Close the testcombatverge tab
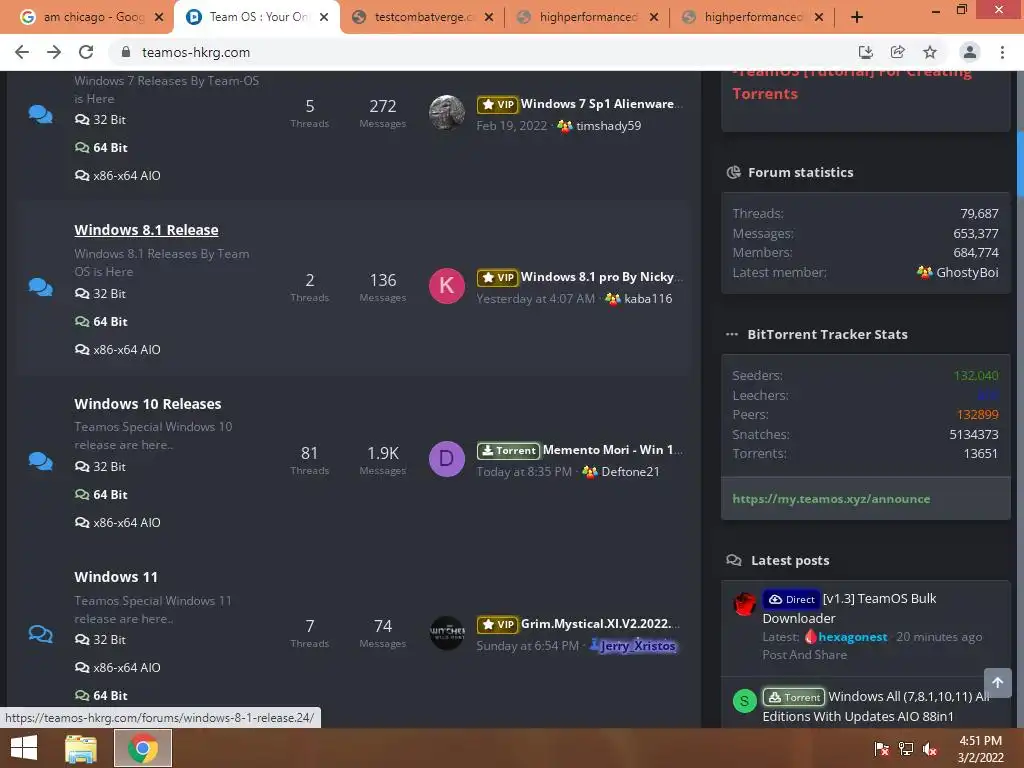This screenshot has width=1024, height=768. (488, 17)
